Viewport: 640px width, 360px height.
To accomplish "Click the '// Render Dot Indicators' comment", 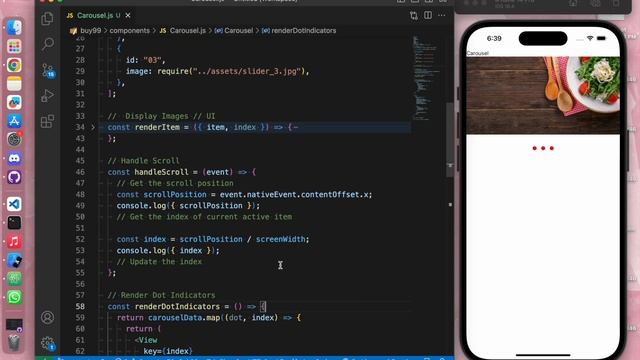I will pyautogui.click(x=162, y=295).
